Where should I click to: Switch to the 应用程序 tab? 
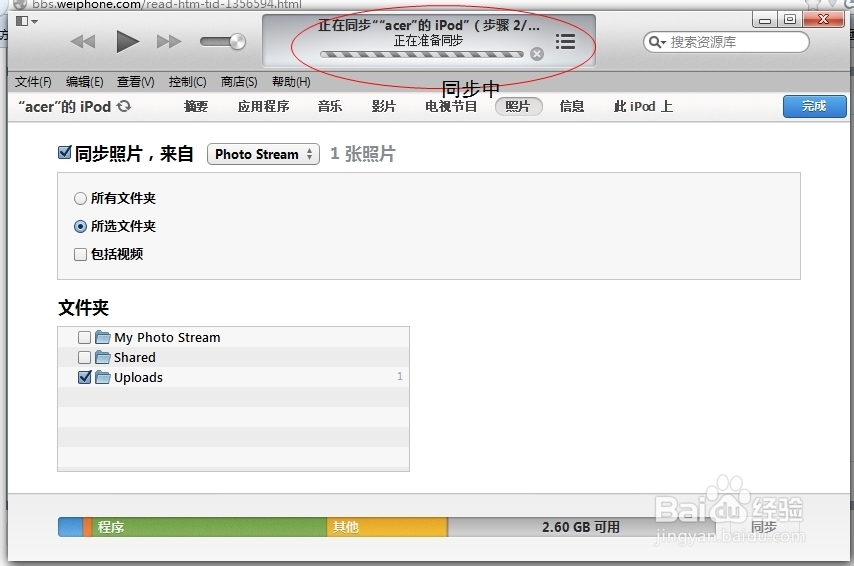point(264,106)
